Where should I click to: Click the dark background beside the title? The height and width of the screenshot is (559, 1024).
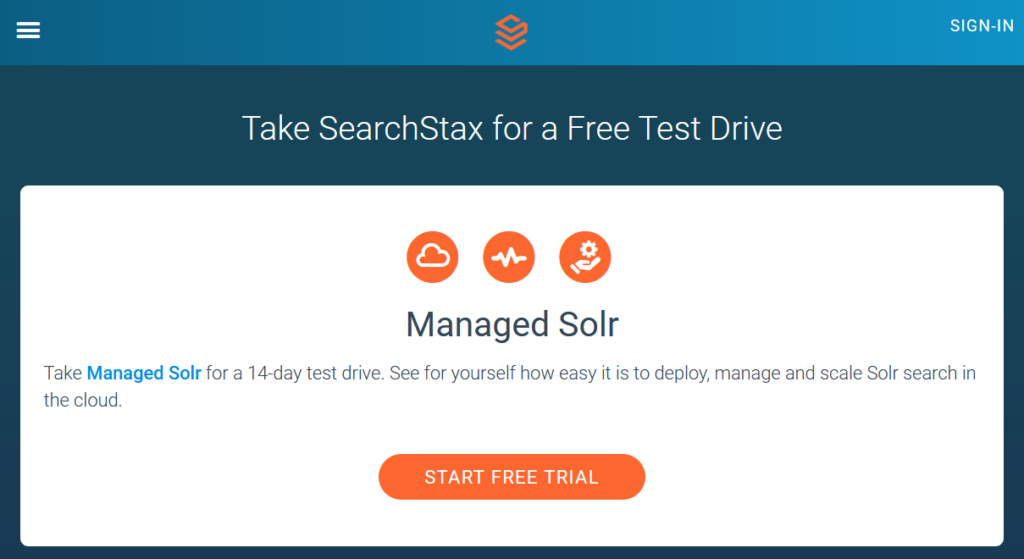point(118,128)
